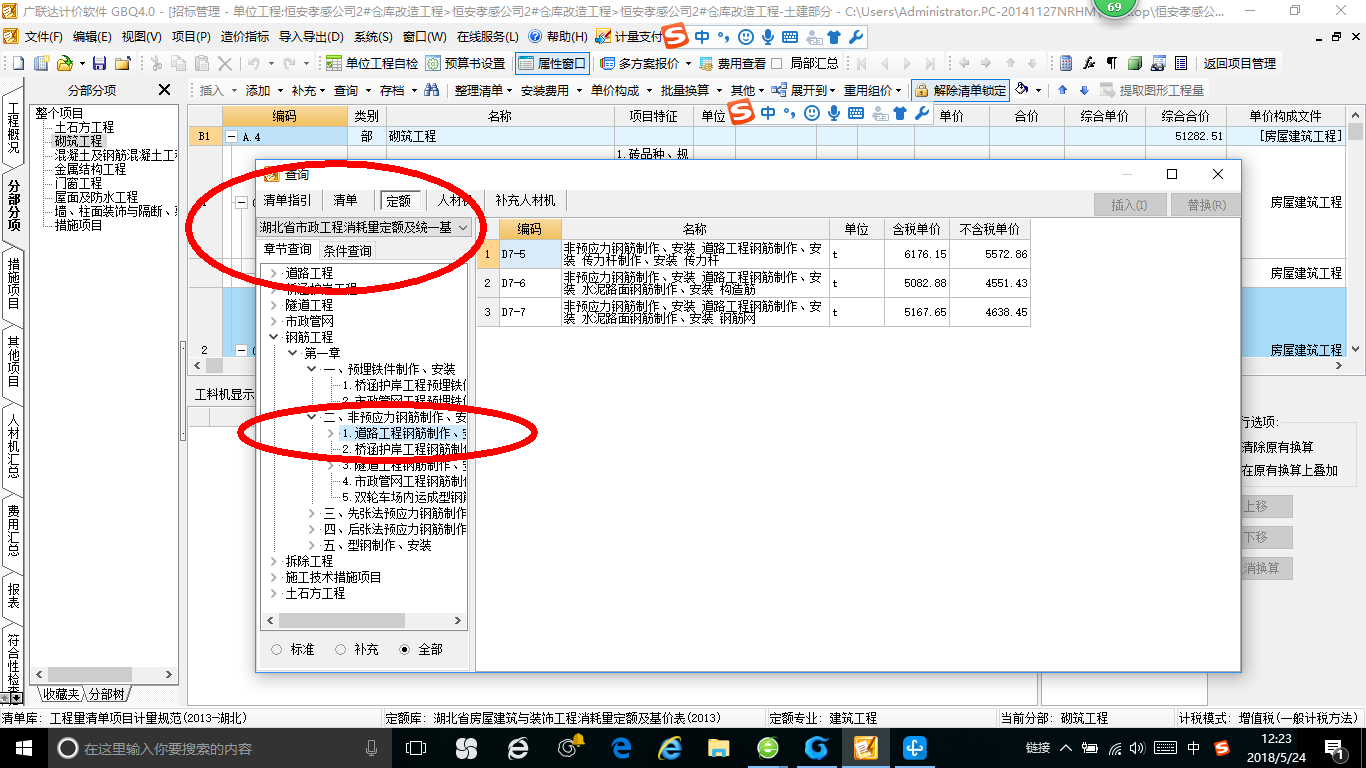Select the 补充 radio button
This screenshot has width=1366, height=768.
pyautogui.click(x=341, y=649)
